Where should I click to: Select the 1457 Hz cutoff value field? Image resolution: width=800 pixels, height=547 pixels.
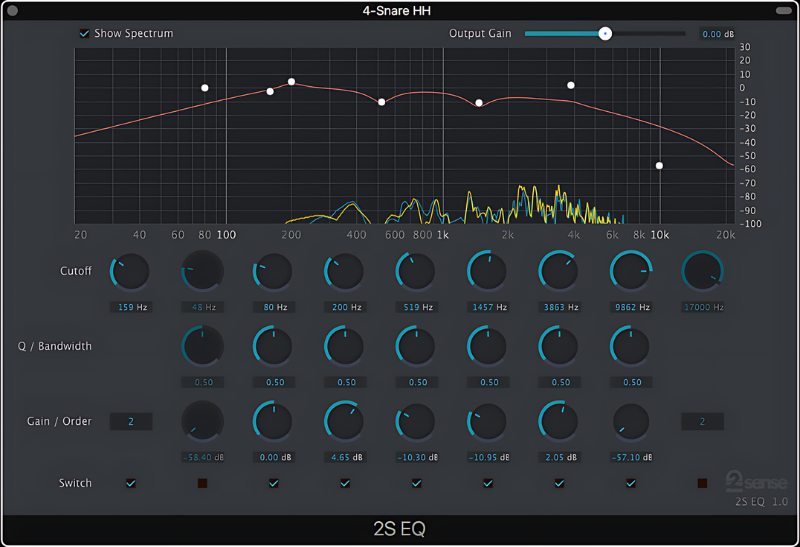[x=488, y=307]
